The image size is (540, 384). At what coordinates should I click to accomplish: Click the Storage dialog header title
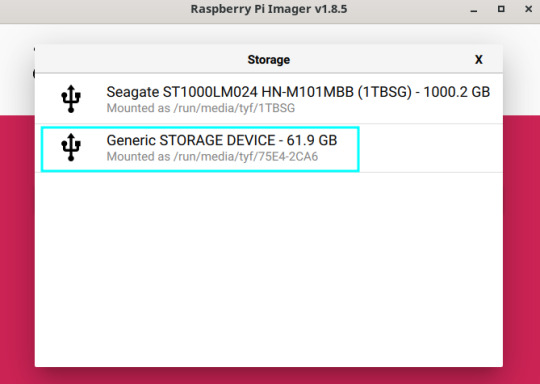269,60
